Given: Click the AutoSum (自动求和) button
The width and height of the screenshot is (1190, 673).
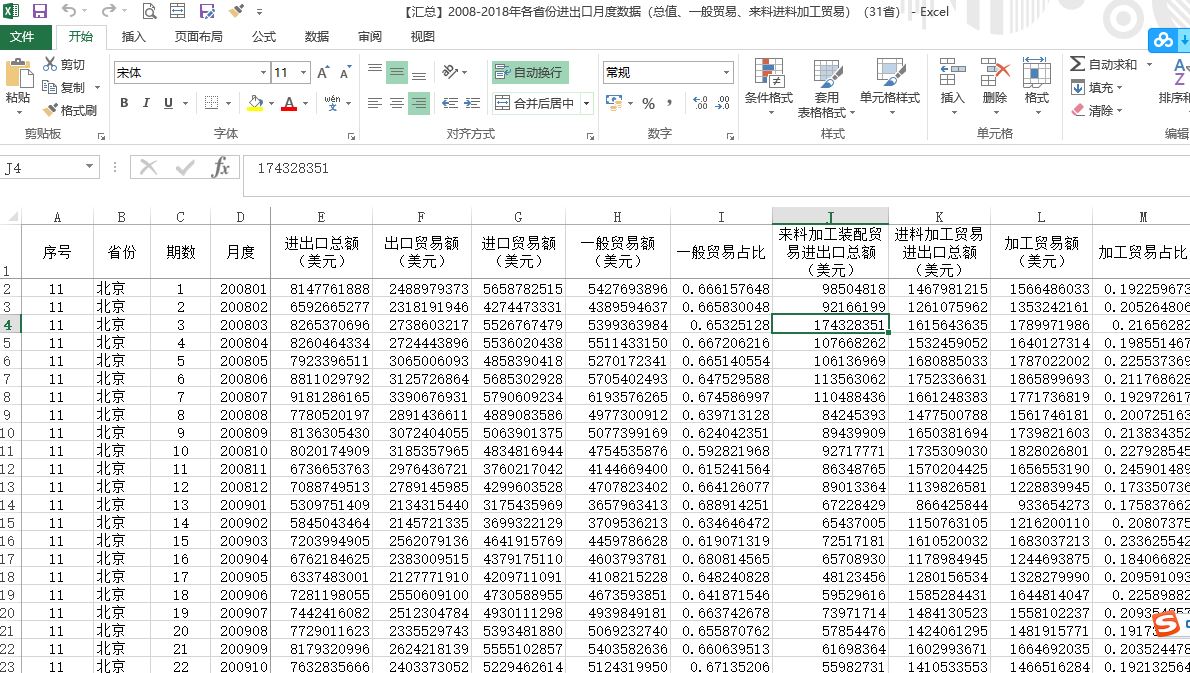Looking at the screenshot, I should click(1104, 64).
